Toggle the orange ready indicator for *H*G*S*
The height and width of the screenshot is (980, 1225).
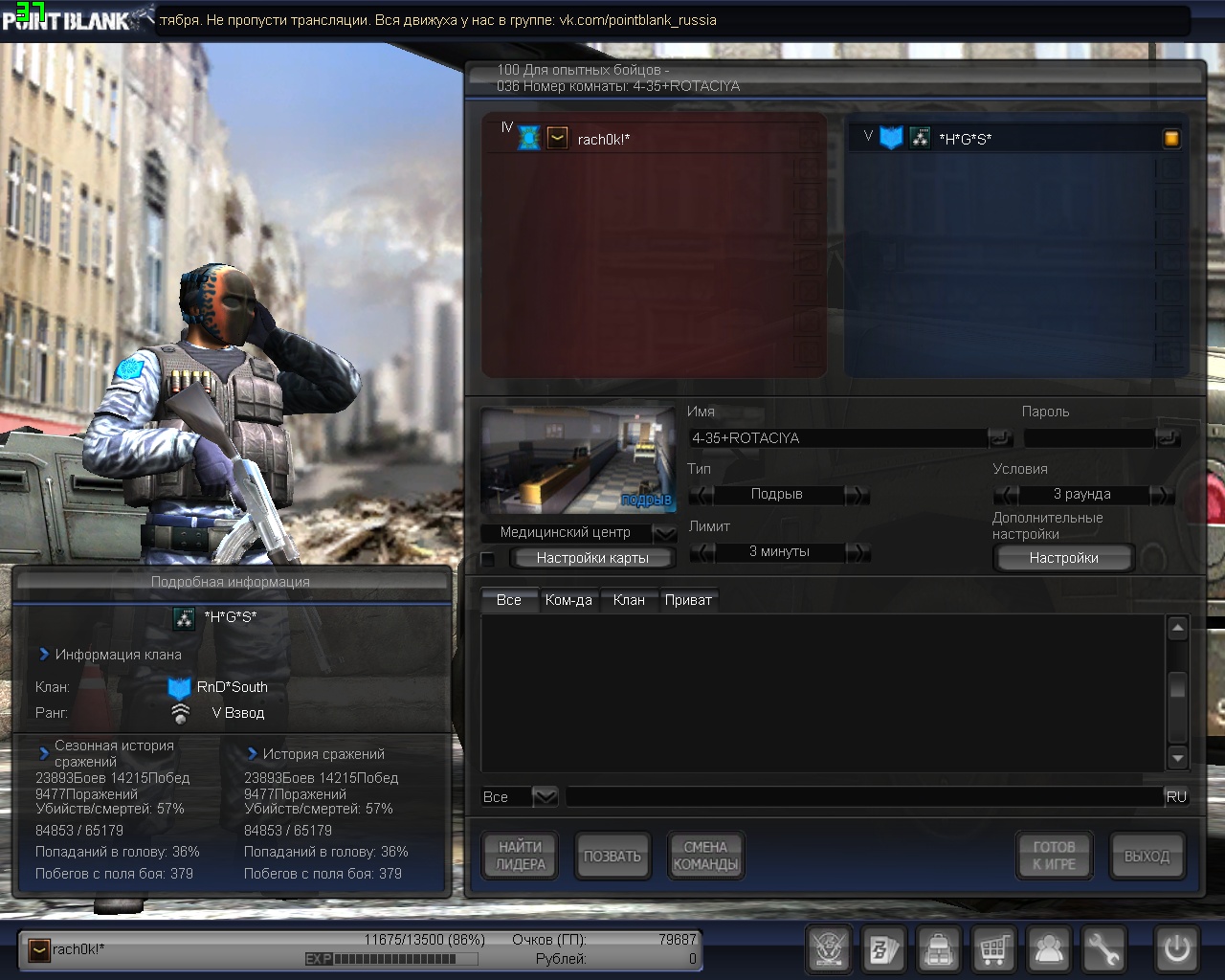coord(1171,139)
